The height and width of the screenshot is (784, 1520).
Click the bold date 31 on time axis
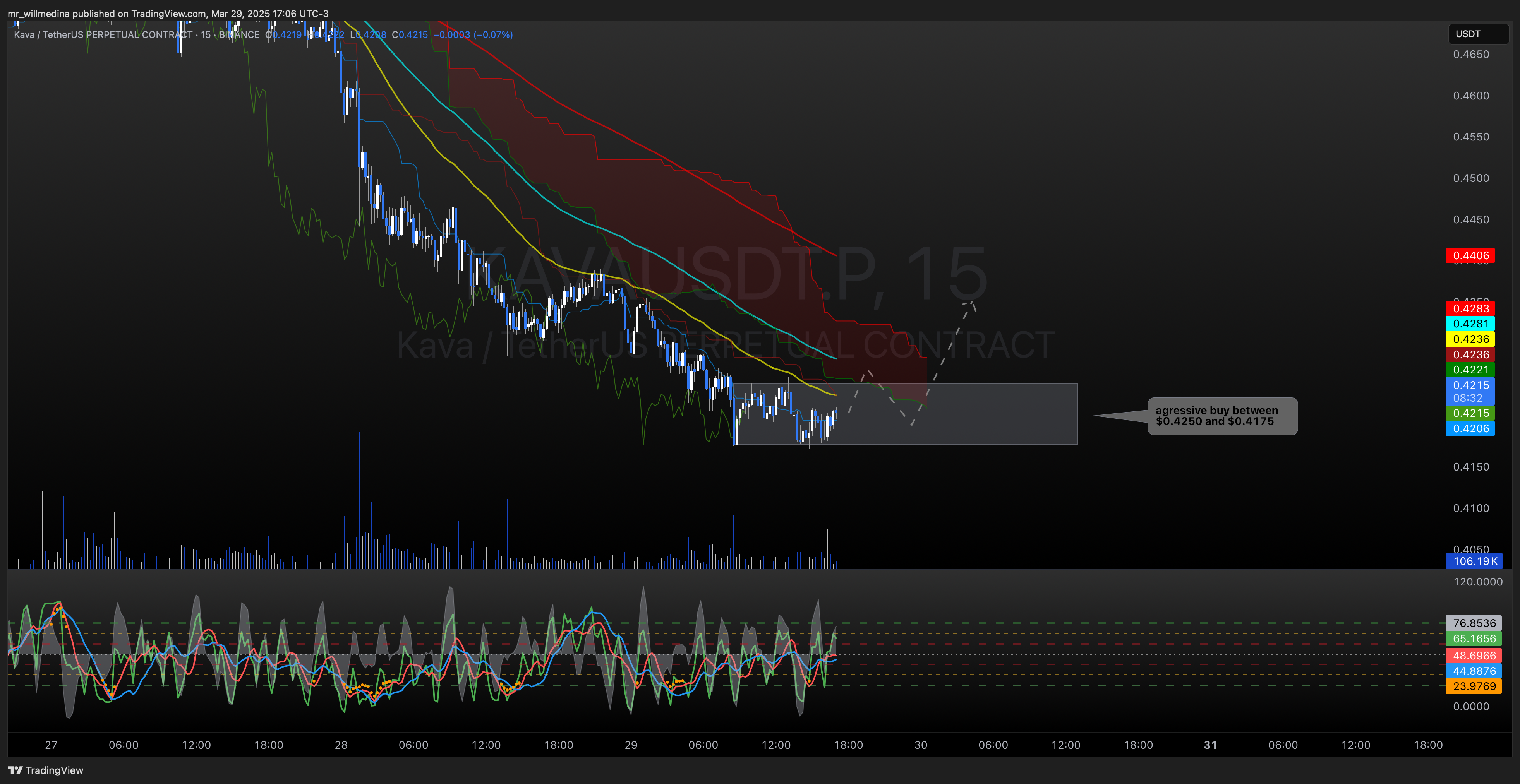pos(1210,745)
